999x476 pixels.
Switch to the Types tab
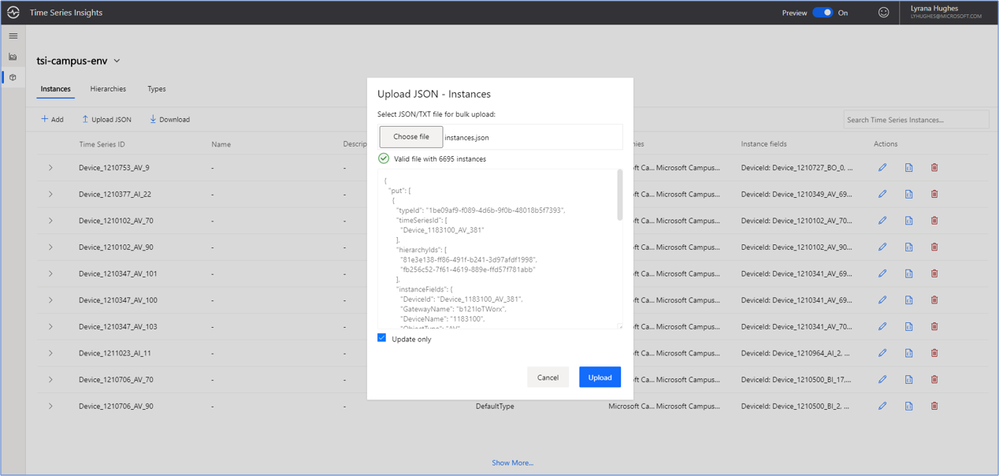(x=157, y=89)
